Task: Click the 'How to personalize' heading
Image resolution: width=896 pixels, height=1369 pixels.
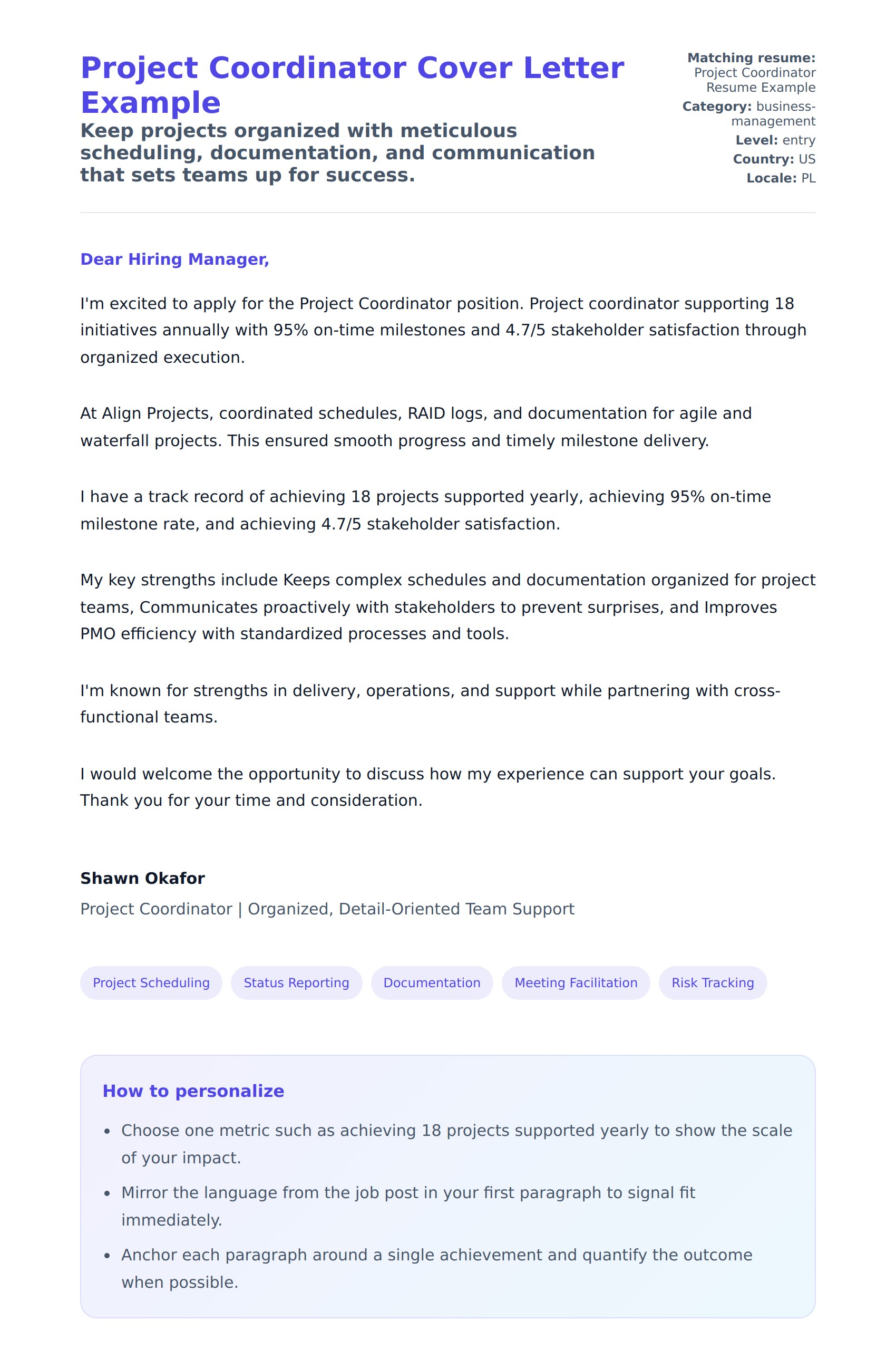Action: [x=193, y=1091]
